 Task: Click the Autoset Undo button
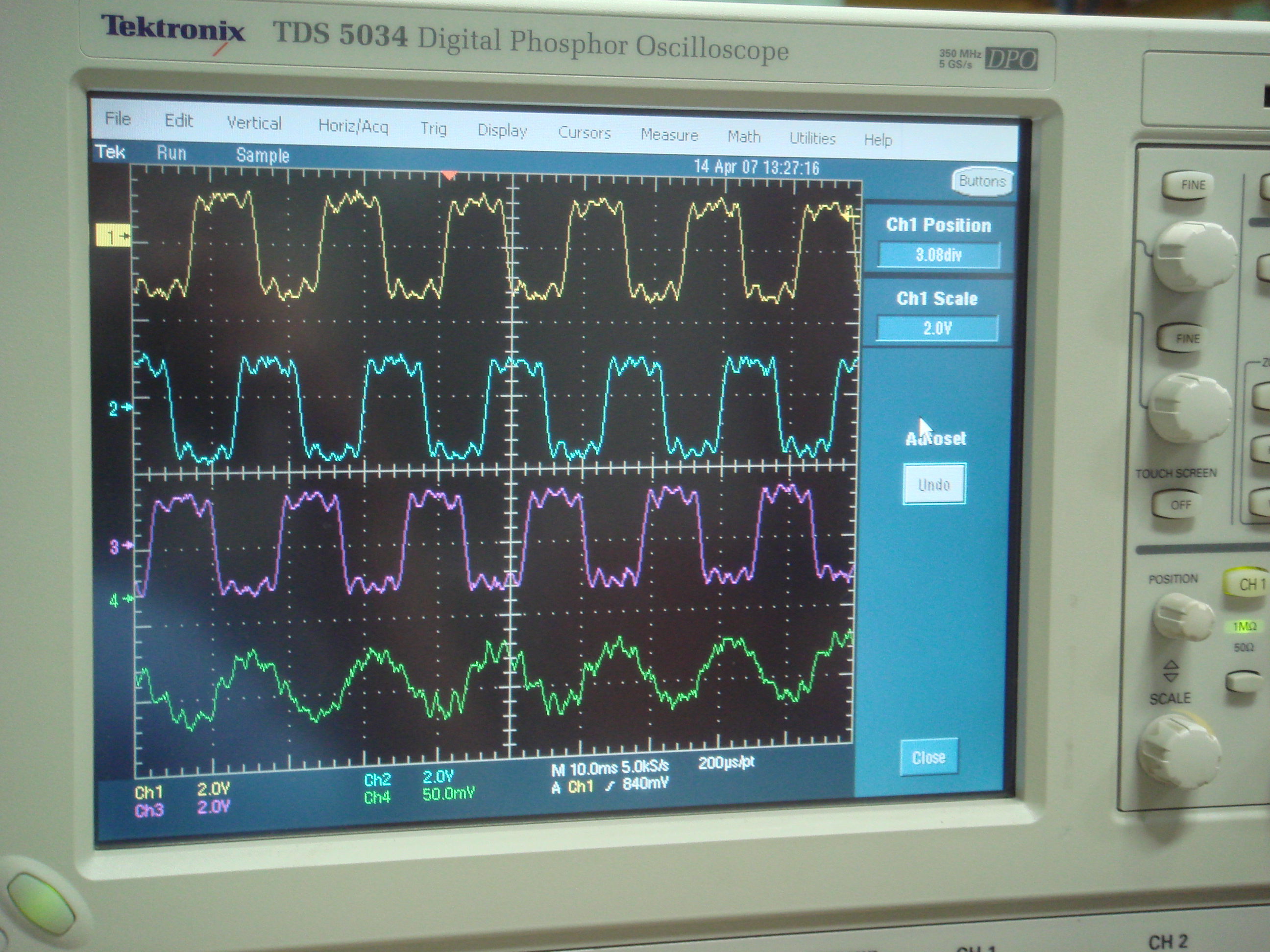click(x=934, y=484)
